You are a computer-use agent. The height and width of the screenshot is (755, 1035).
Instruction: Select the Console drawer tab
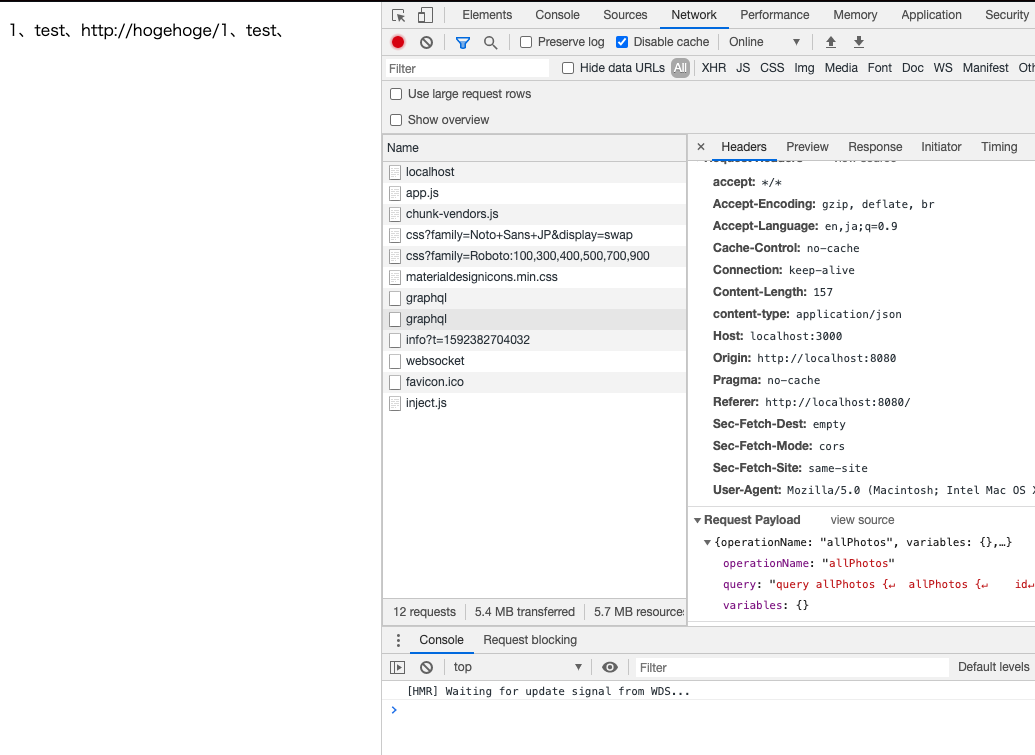click(x=441, y=640)
